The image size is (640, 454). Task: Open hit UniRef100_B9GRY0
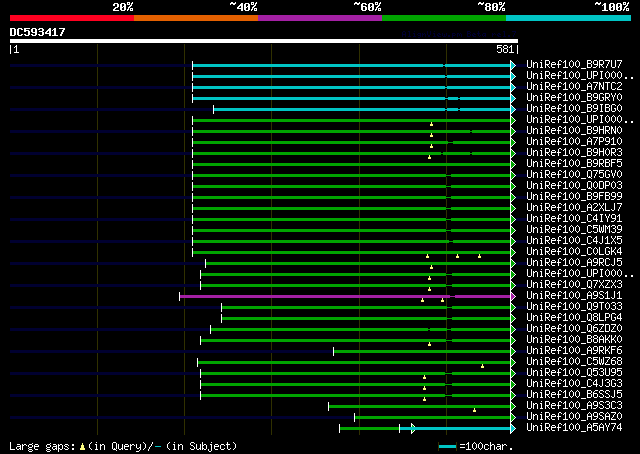tap(574, 98)
